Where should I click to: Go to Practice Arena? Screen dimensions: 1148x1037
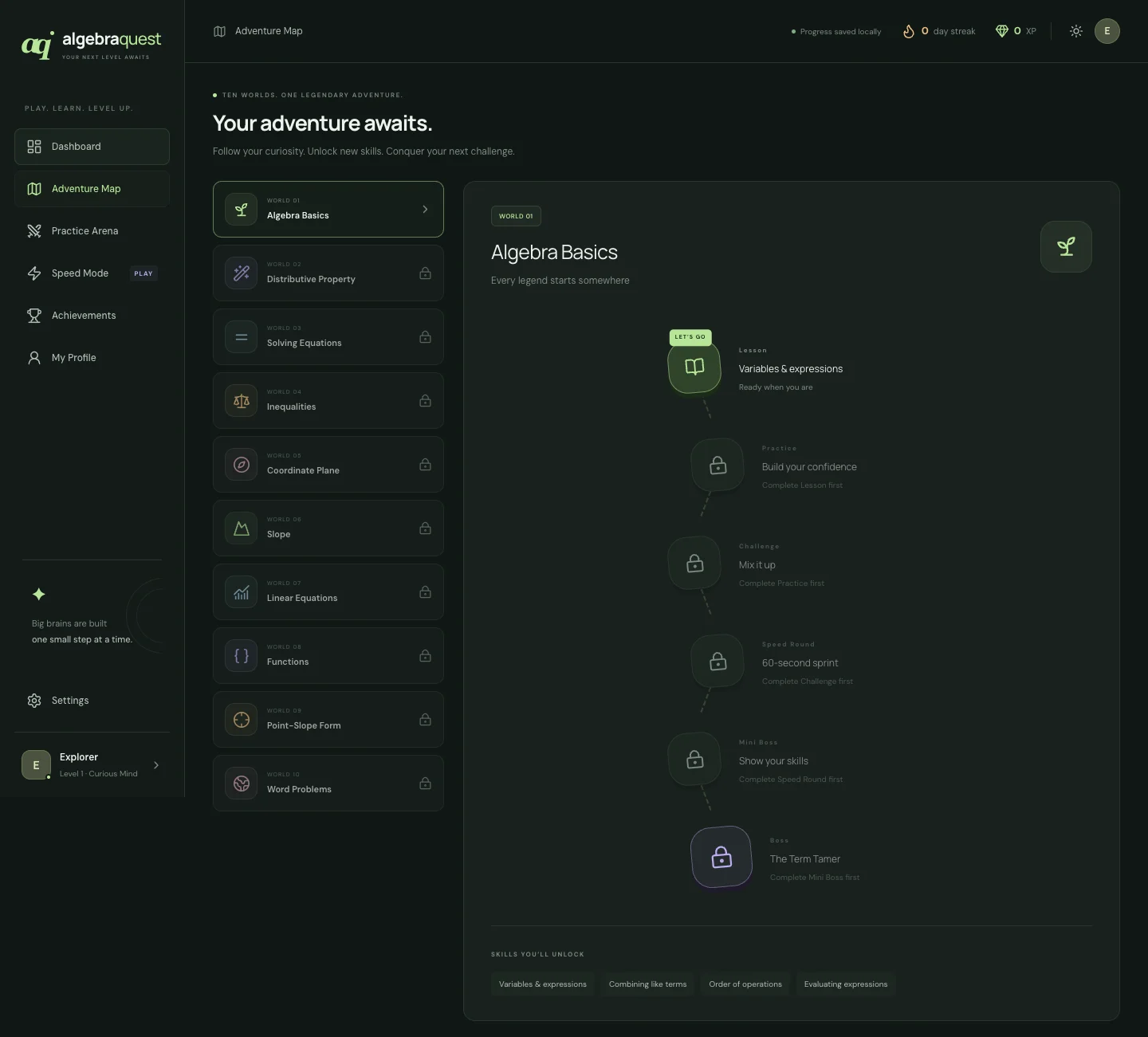[92, 231]
